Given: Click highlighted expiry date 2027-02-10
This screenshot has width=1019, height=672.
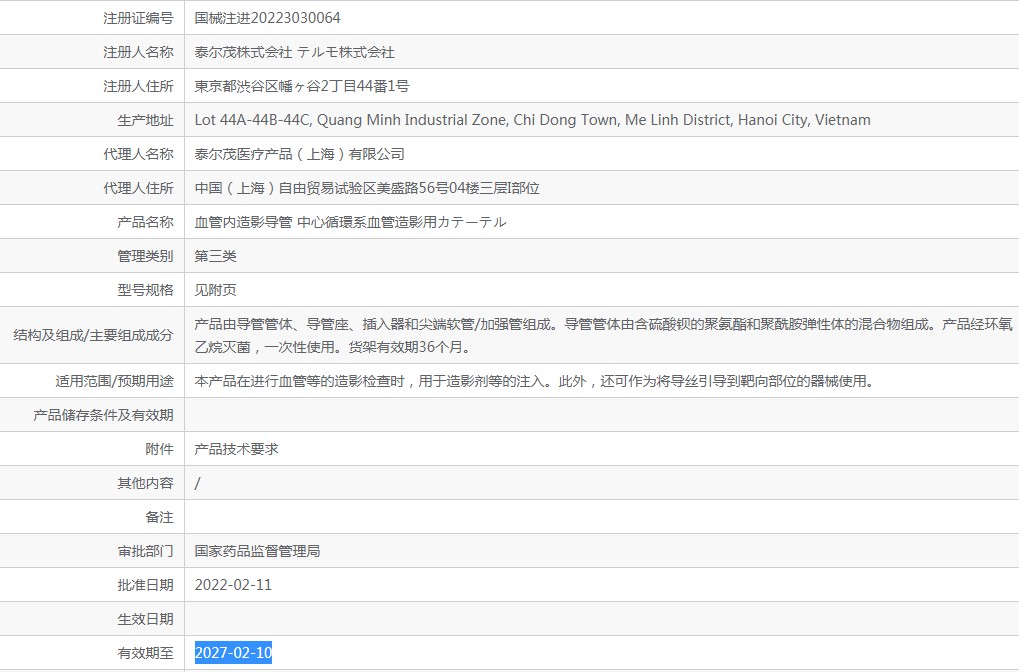Looking at the screenshot, I should [233, 653].
